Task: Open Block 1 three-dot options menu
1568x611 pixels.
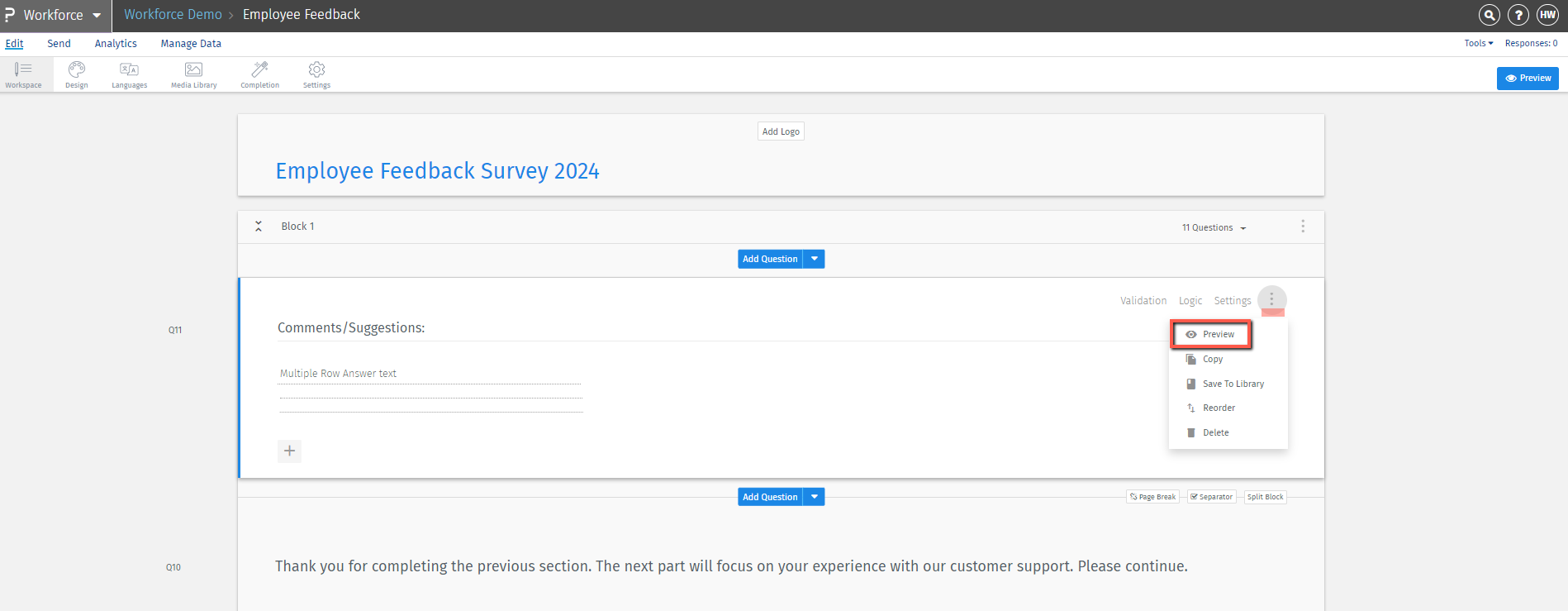Action: [1303, 227]
